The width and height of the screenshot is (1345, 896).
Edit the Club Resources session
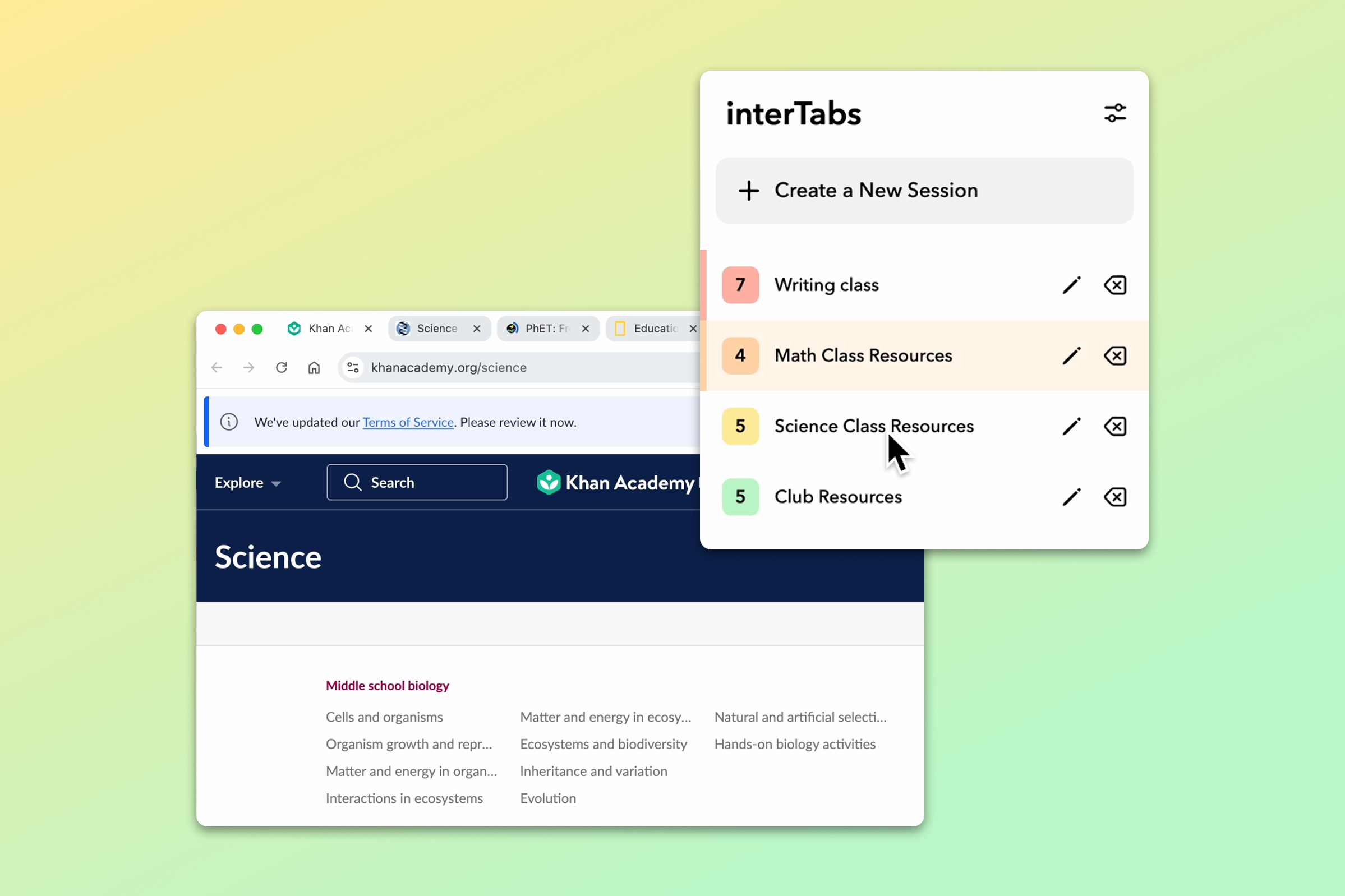[1071, 497]
